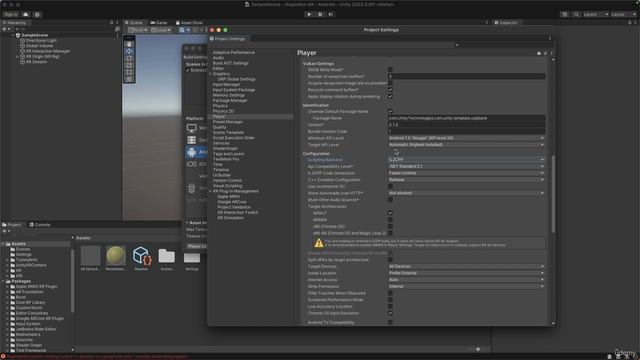The width and height of the screenshot is (640, 360).
Task: Select the Move tool in Scene toolbar
Action: [x=129, y=51]
